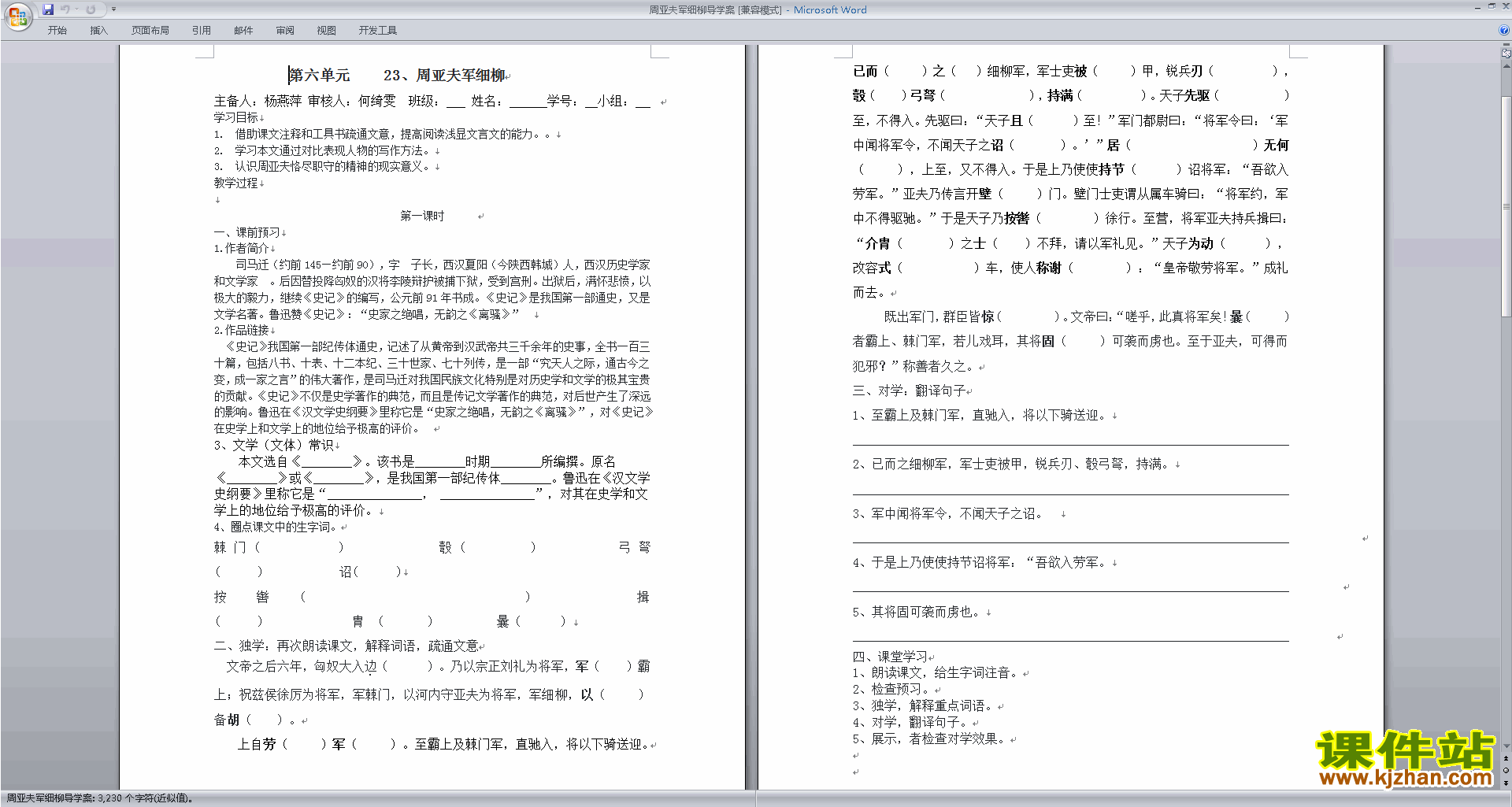Click the Undo icon
1512x807 pixels.
point(66,9)
